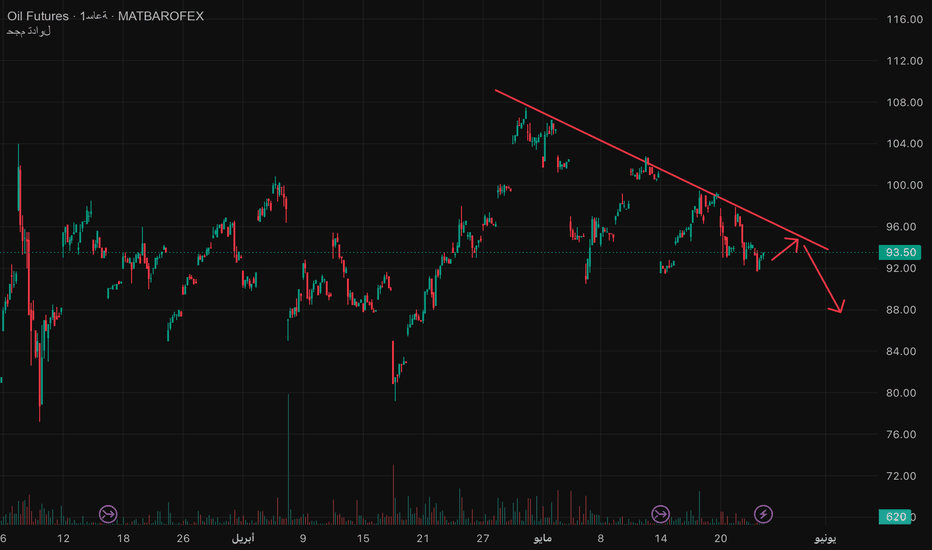Click the date label 20 on time axis
The image size is (932, 550).
(720, 538)
